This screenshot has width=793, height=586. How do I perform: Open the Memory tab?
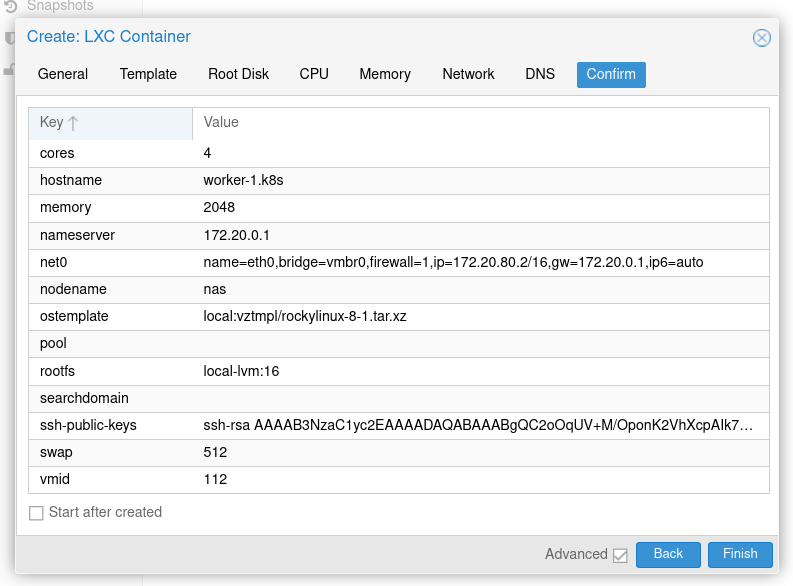385,74
